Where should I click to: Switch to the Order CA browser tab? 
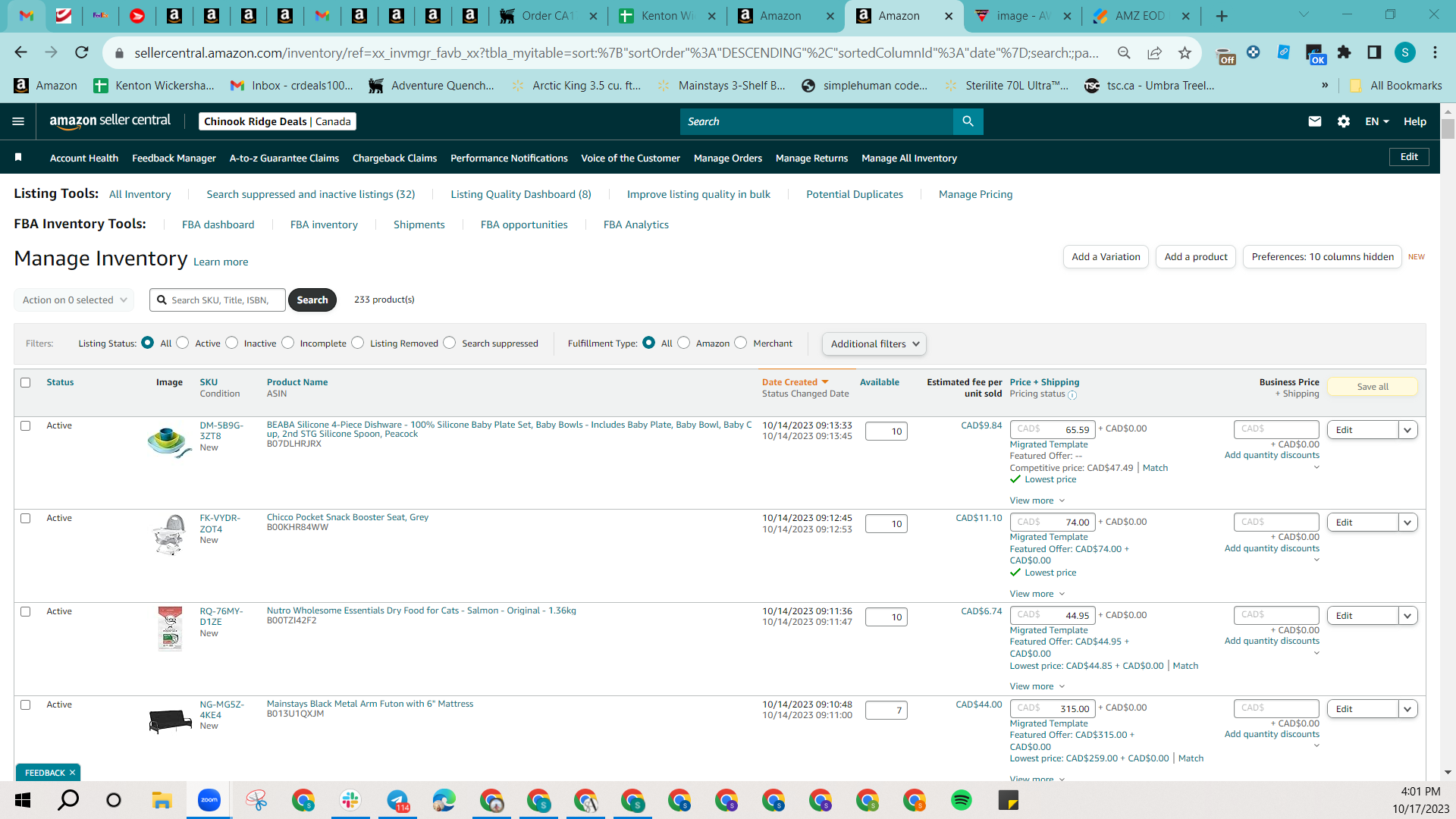point(548,16)
